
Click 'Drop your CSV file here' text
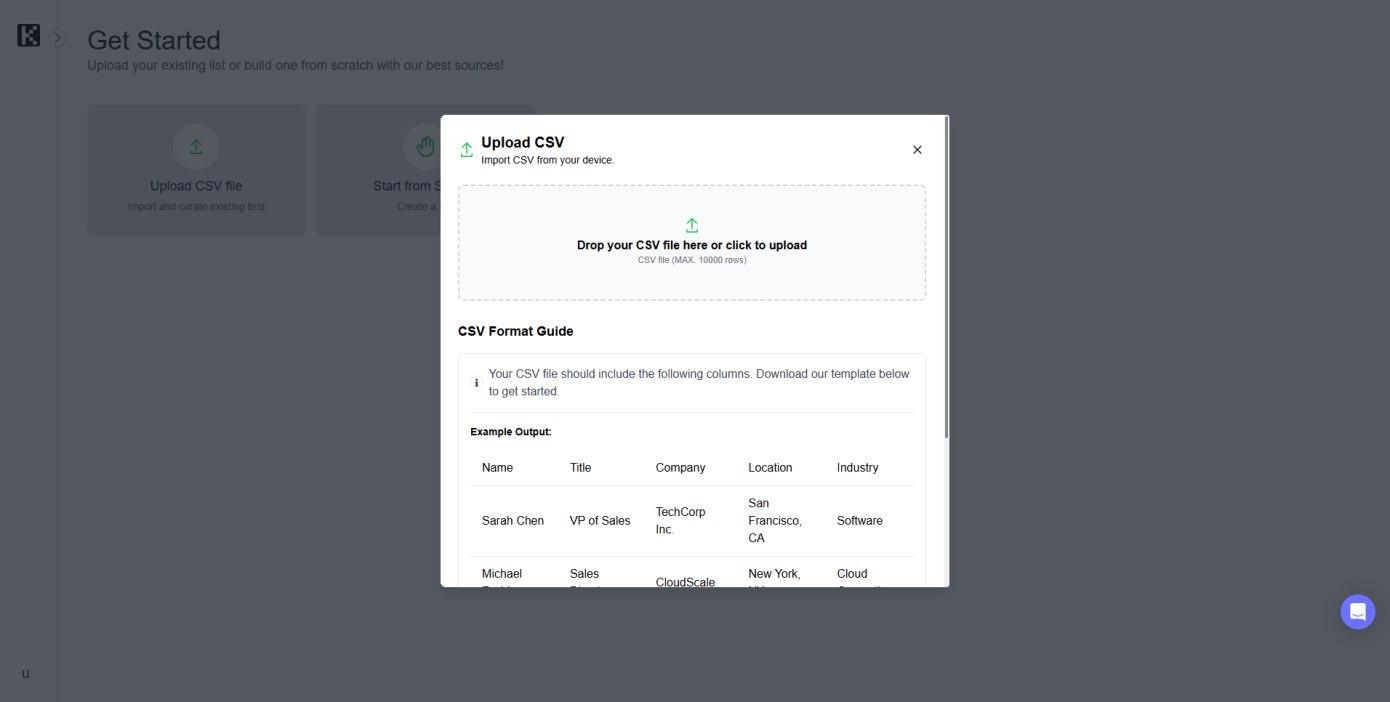click(x=692, y=245)
